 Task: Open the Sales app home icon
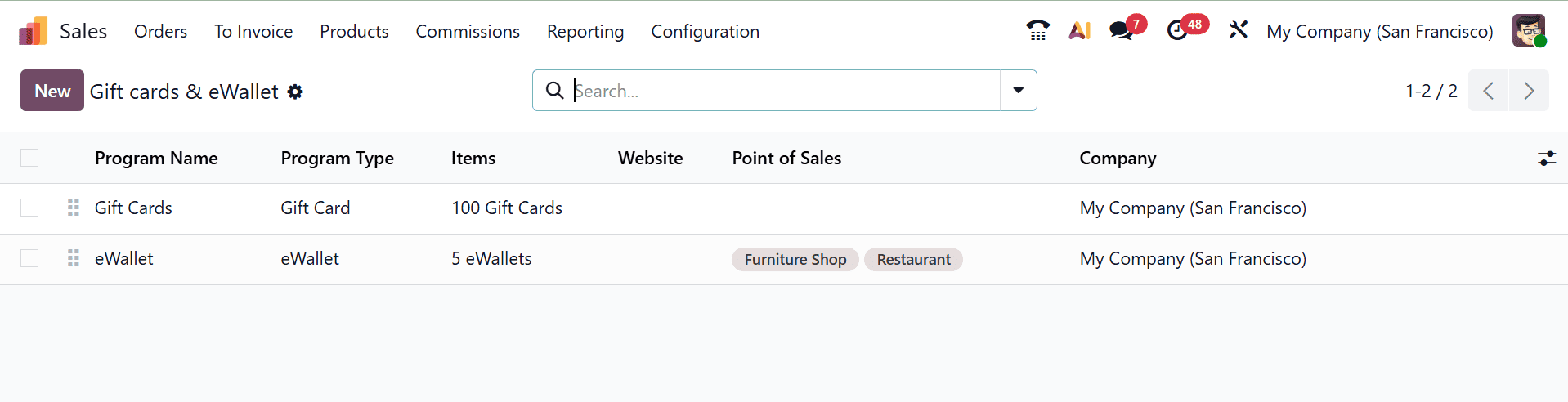(x=33, y=31)
